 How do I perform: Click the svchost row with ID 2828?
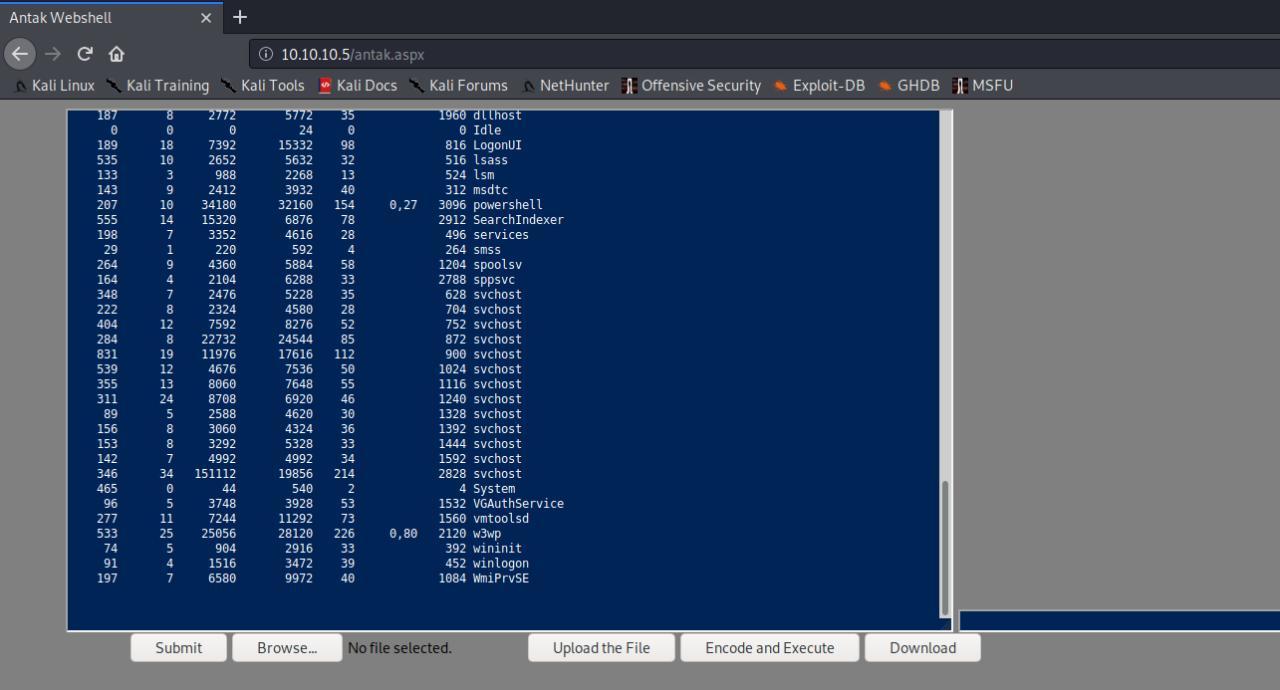click(309, 474)
